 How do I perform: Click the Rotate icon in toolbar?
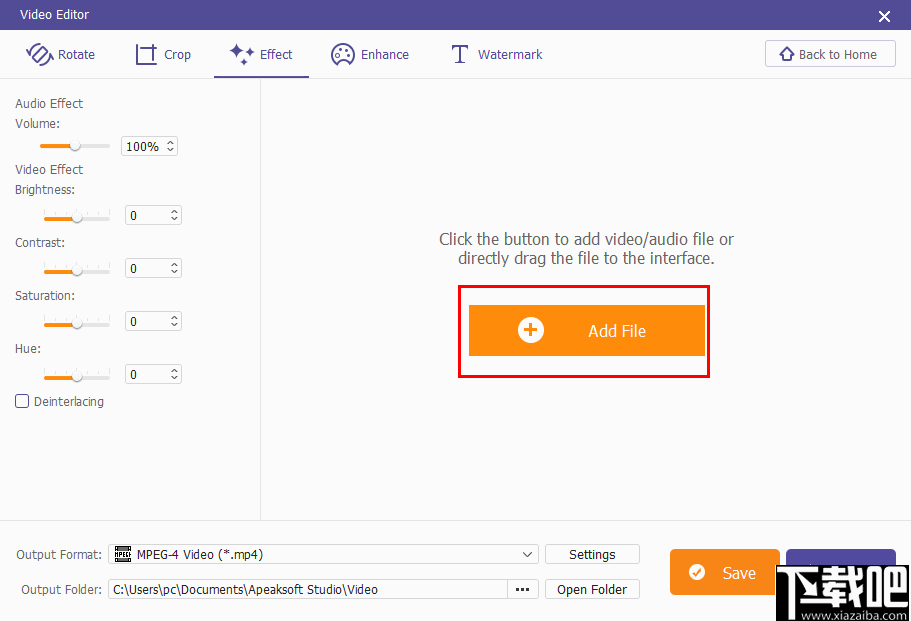39,54
